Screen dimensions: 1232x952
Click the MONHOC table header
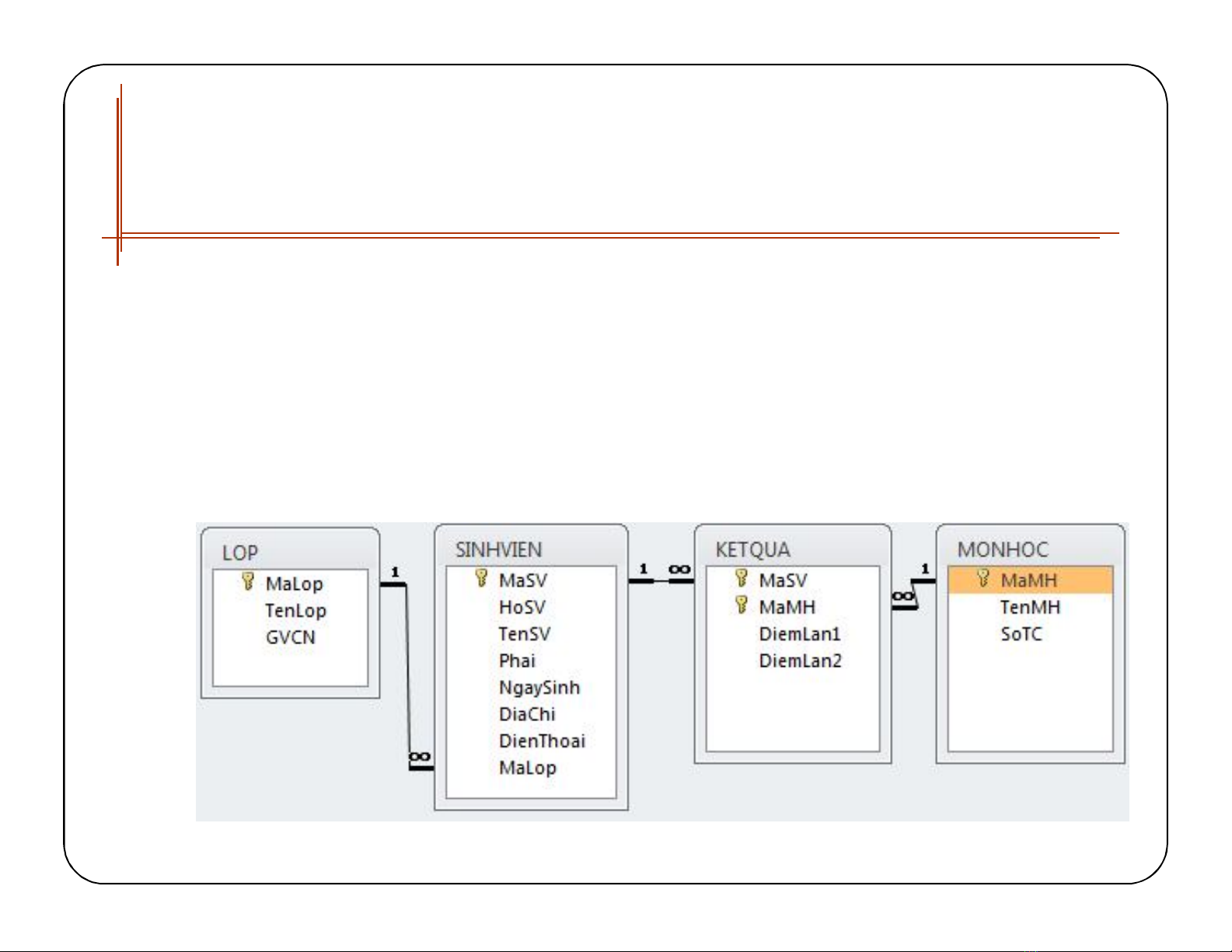pyautogui.click(x=1029, y=549)
